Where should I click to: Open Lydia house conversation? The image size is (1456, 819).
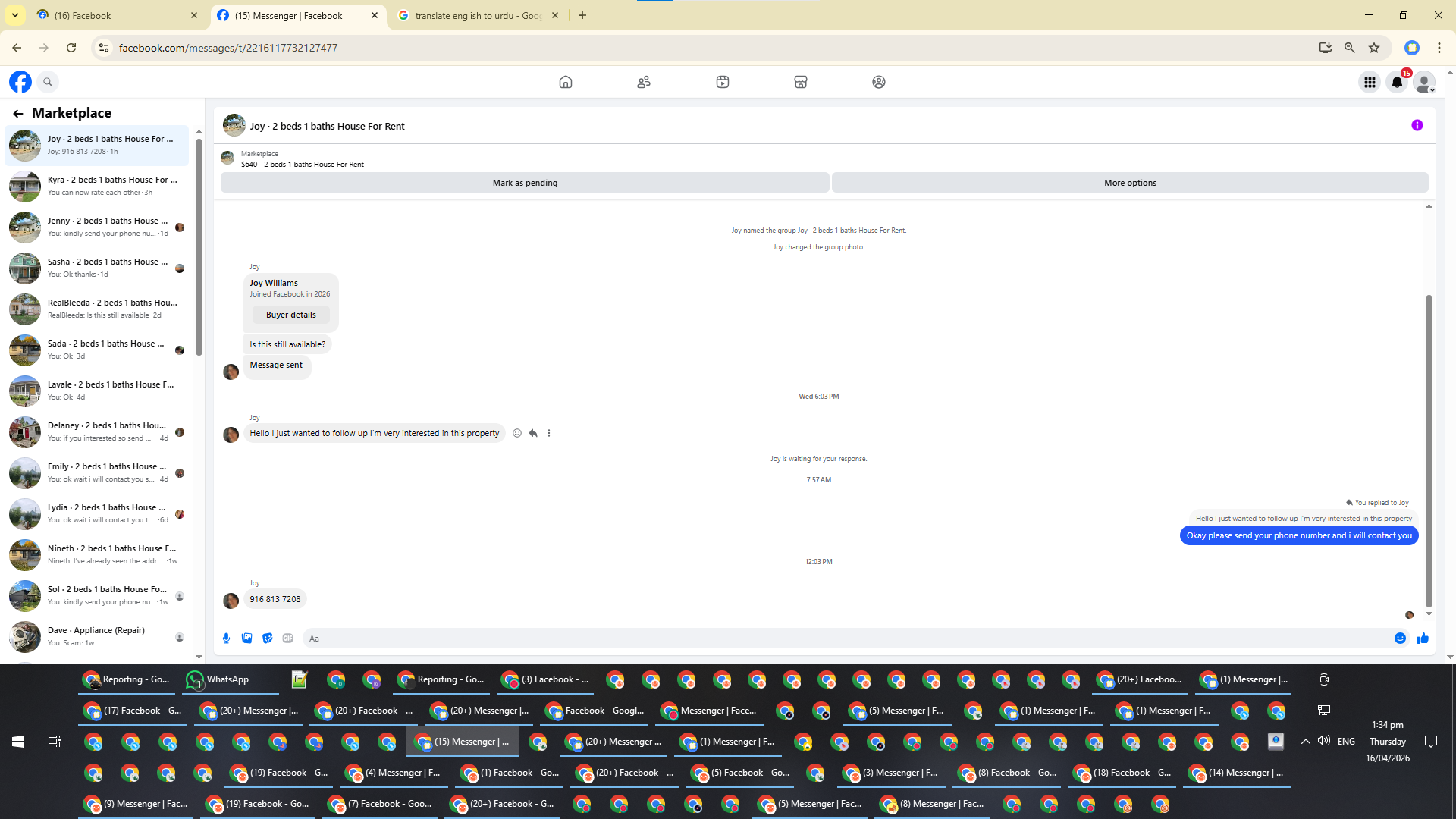pyautogui.click(x=97, y=514)
